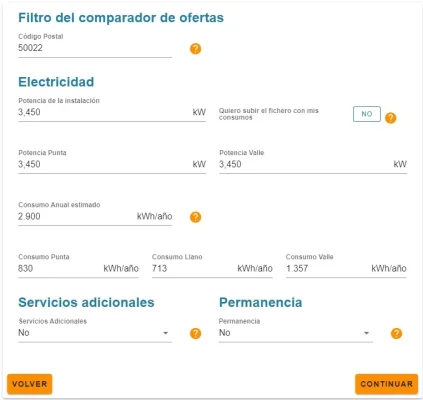
Task: Click the 'Servicios adicionales' section heading
Action: coord(86,302)
